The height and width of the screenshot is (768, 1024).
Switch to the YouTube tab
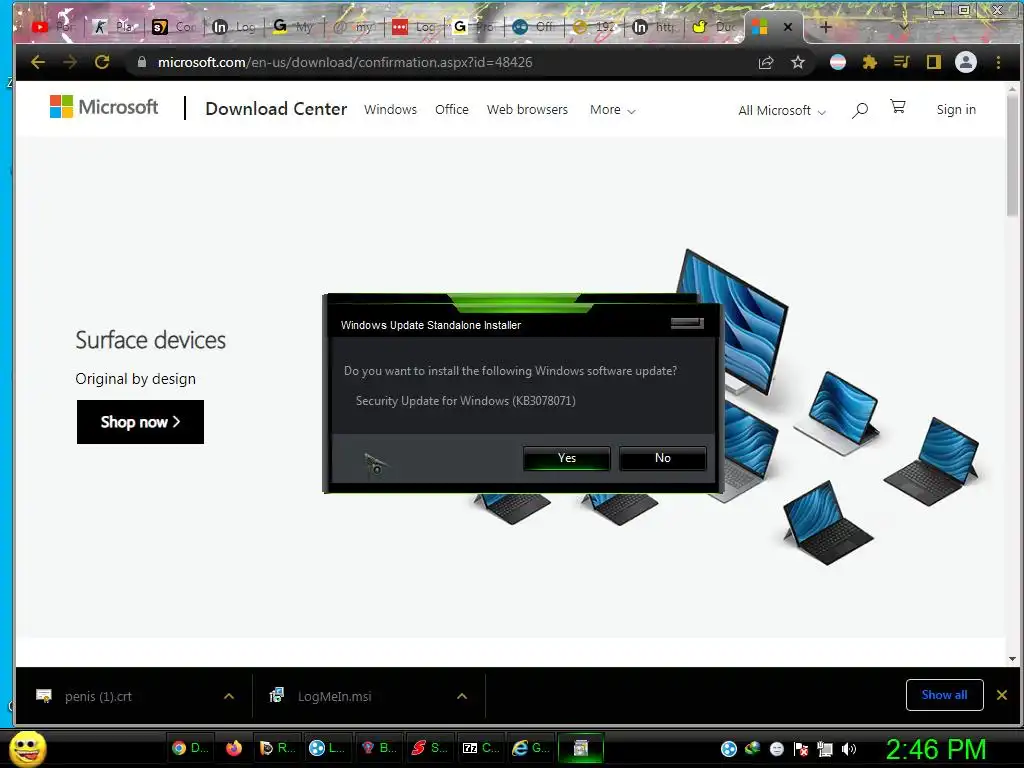tap(54, 27)
